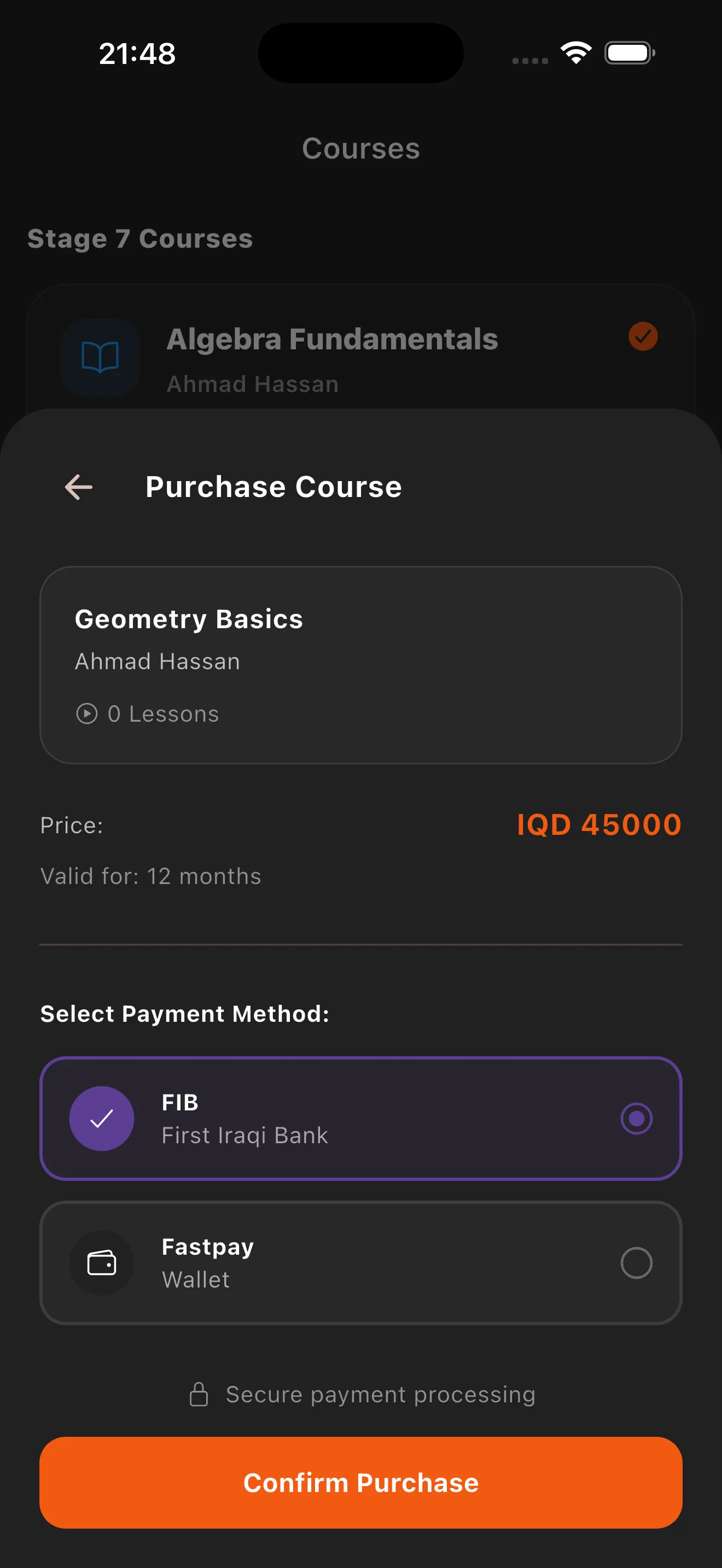Open the Algebra Fundamentals course title

[x=333, y=339]
